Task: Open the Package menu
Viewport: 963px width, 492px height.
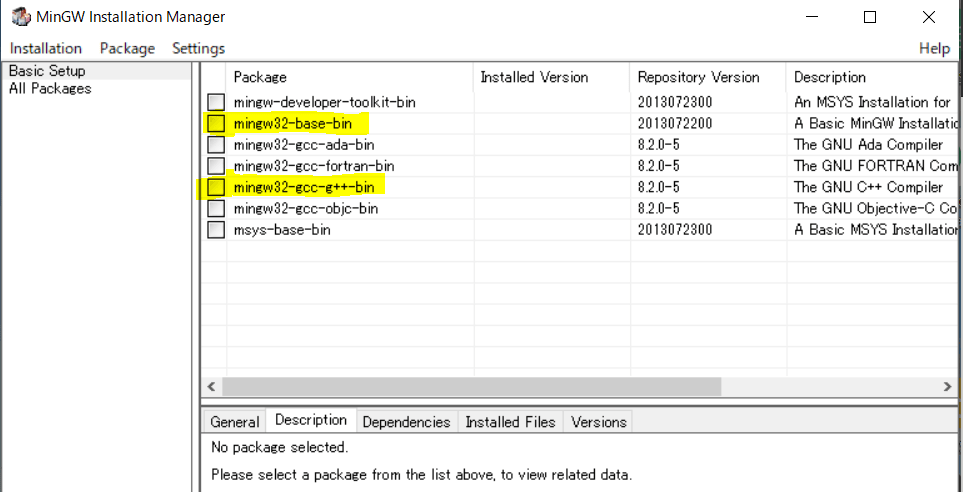Action: point(128,49)
